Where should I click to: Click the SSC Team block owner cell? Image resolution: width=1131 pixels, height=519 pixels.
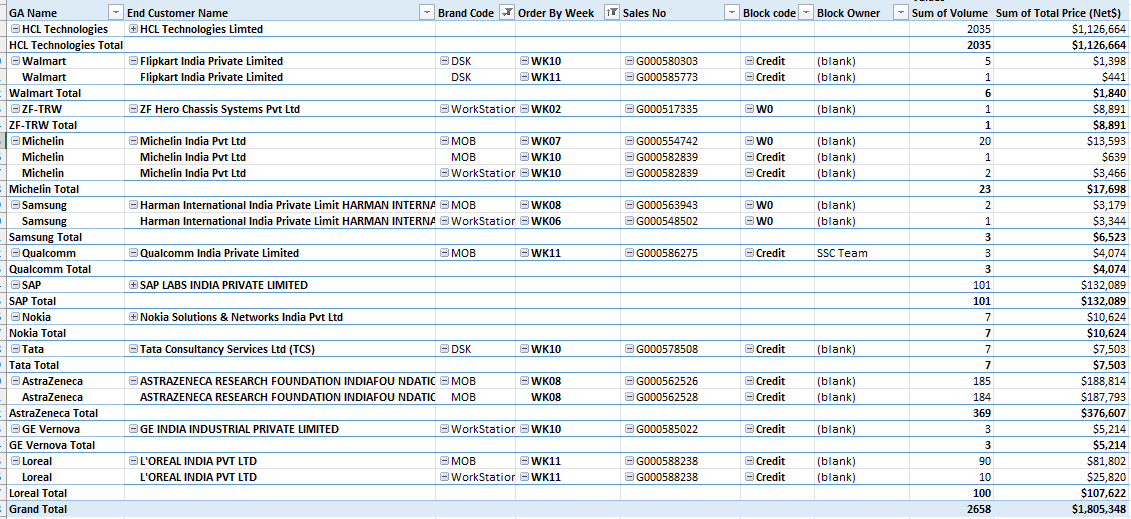[842, 253]
